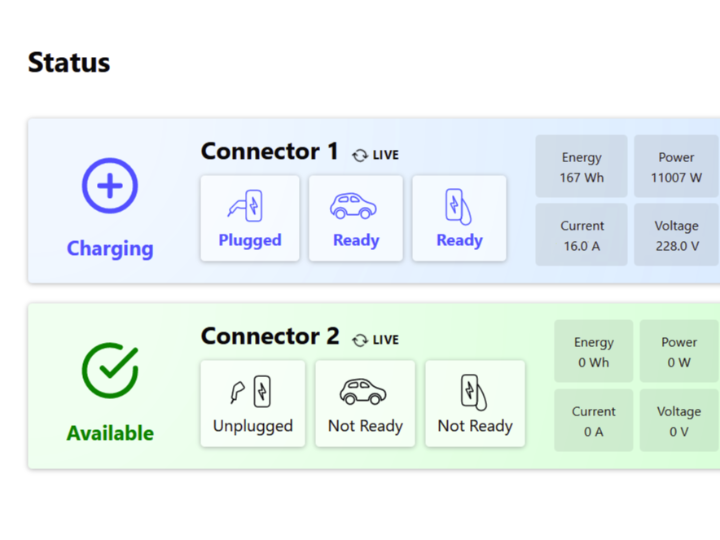This screenshot has height=540, width=720.
Task: Click the Connector 2 LIVE refresh icon
Action: [x=360, y=340]
